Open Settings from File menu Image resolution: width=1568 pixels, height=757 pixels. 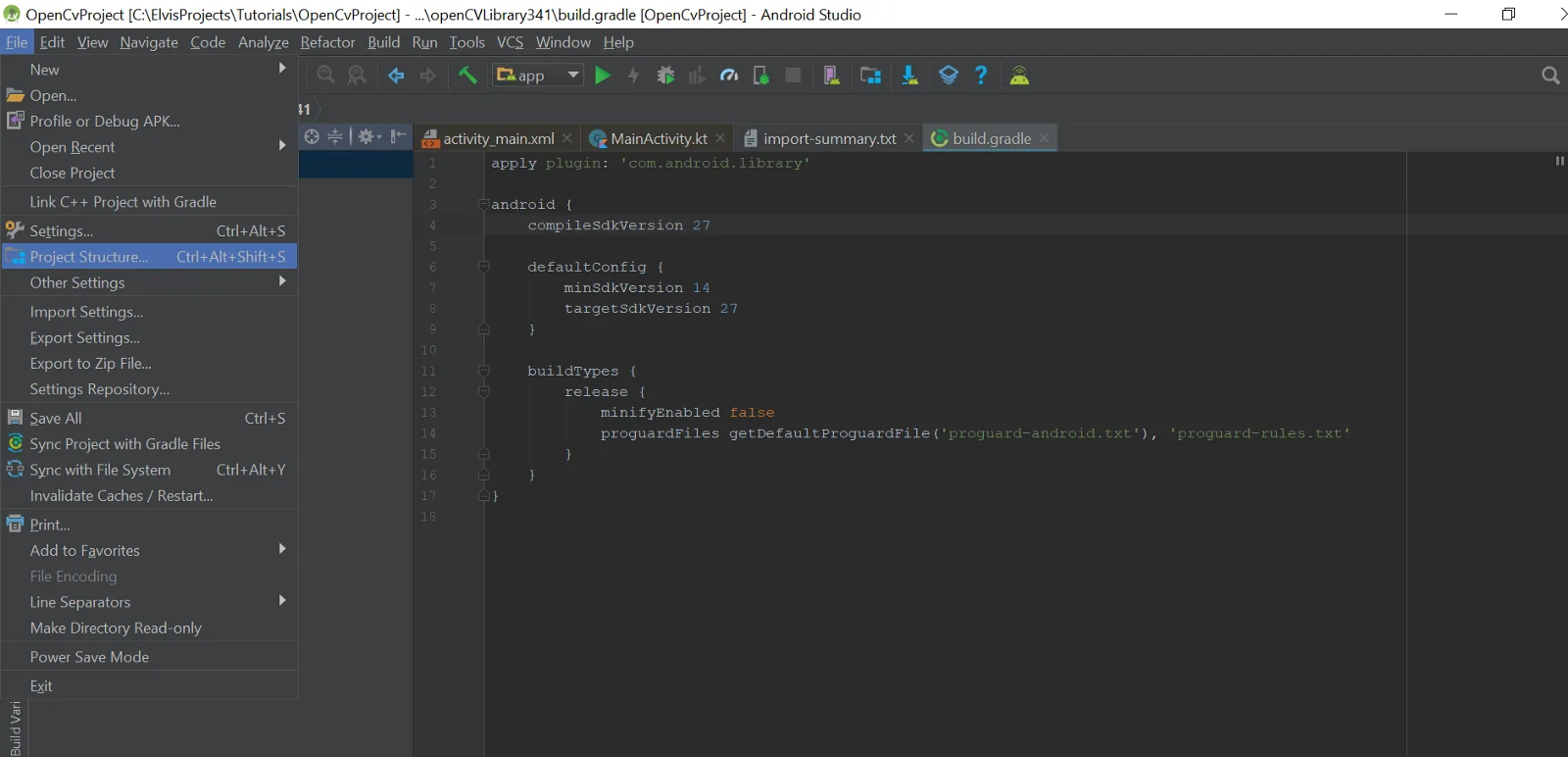[149, 230]
